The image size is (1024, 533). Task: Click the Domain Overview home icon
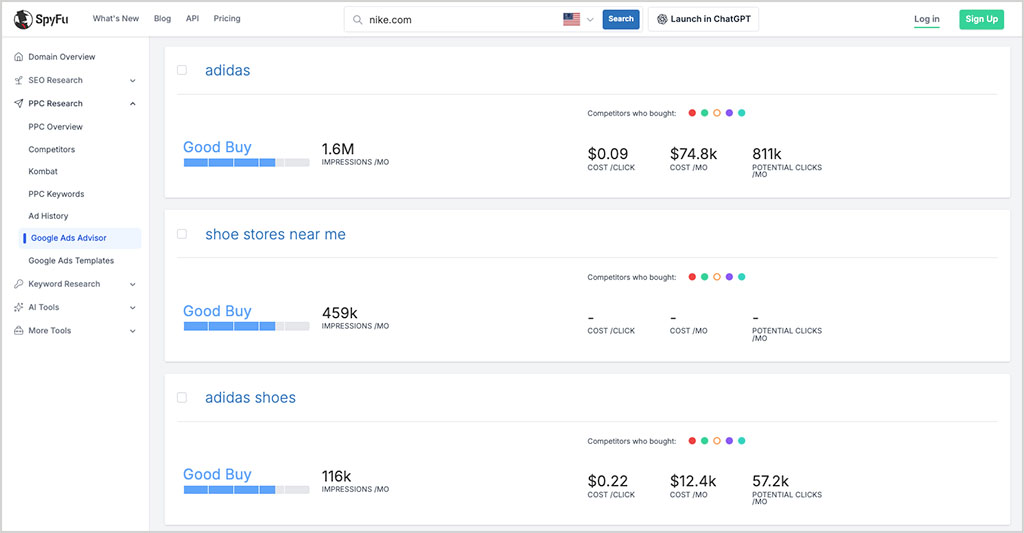(18, 57)
